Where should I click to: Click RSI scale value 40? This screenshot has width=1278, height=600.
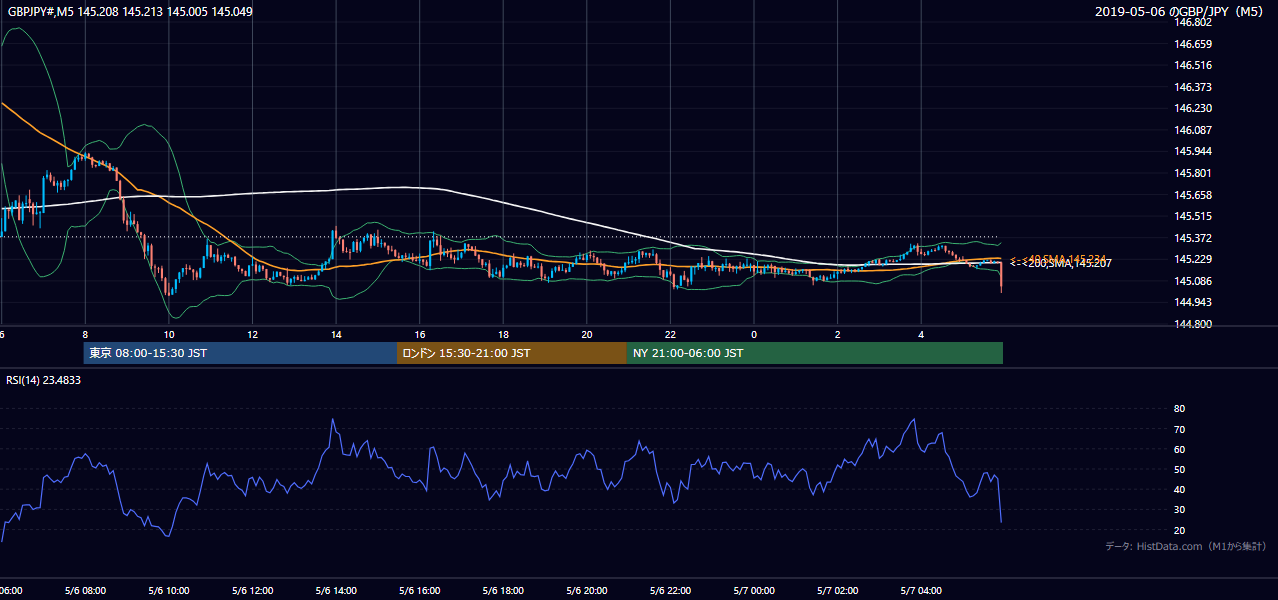pos(1179,489)
